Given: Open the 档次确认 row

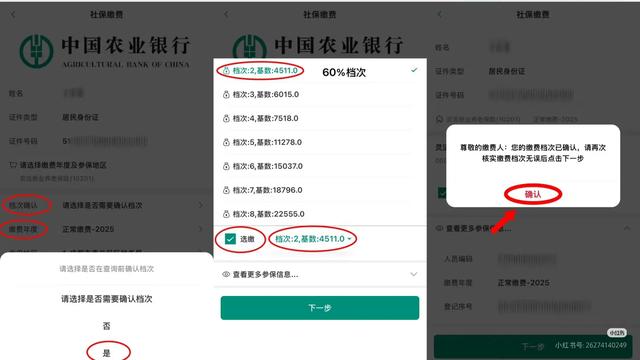Looking at the screenshot, I should (x=107, y=205).
